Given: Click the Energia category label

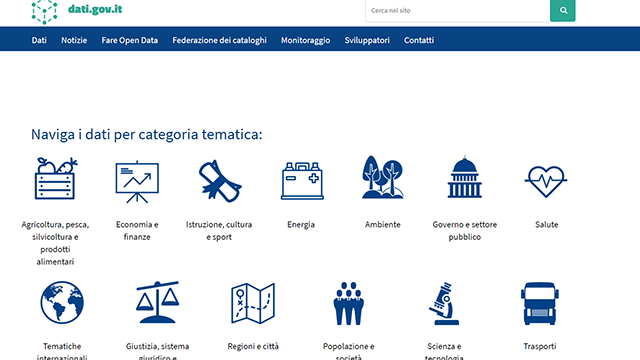Looking at the screenshot, I should click(301, 224).
